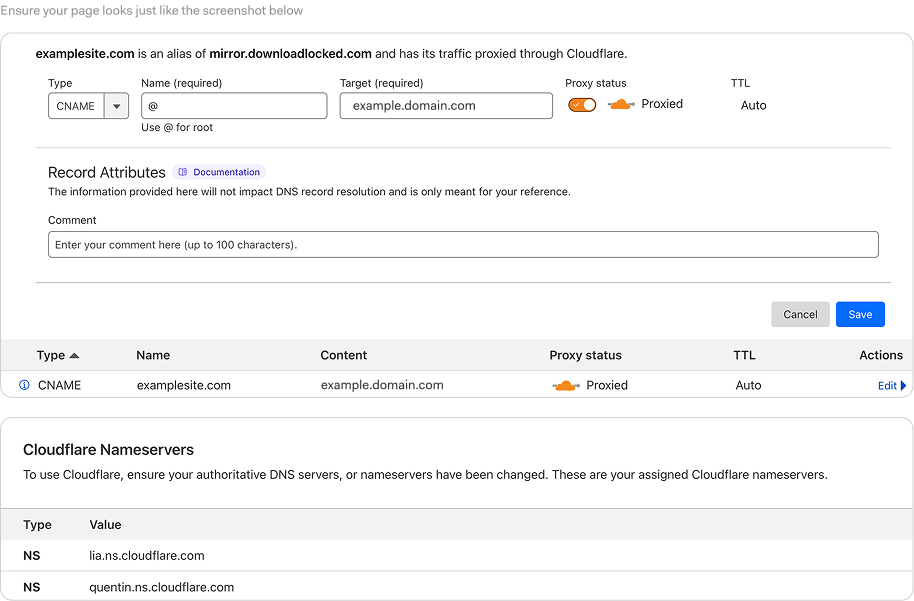Click the info icon beside the CNAME record
This screenshot has height=601, width=914.
[x=25, y=385]
